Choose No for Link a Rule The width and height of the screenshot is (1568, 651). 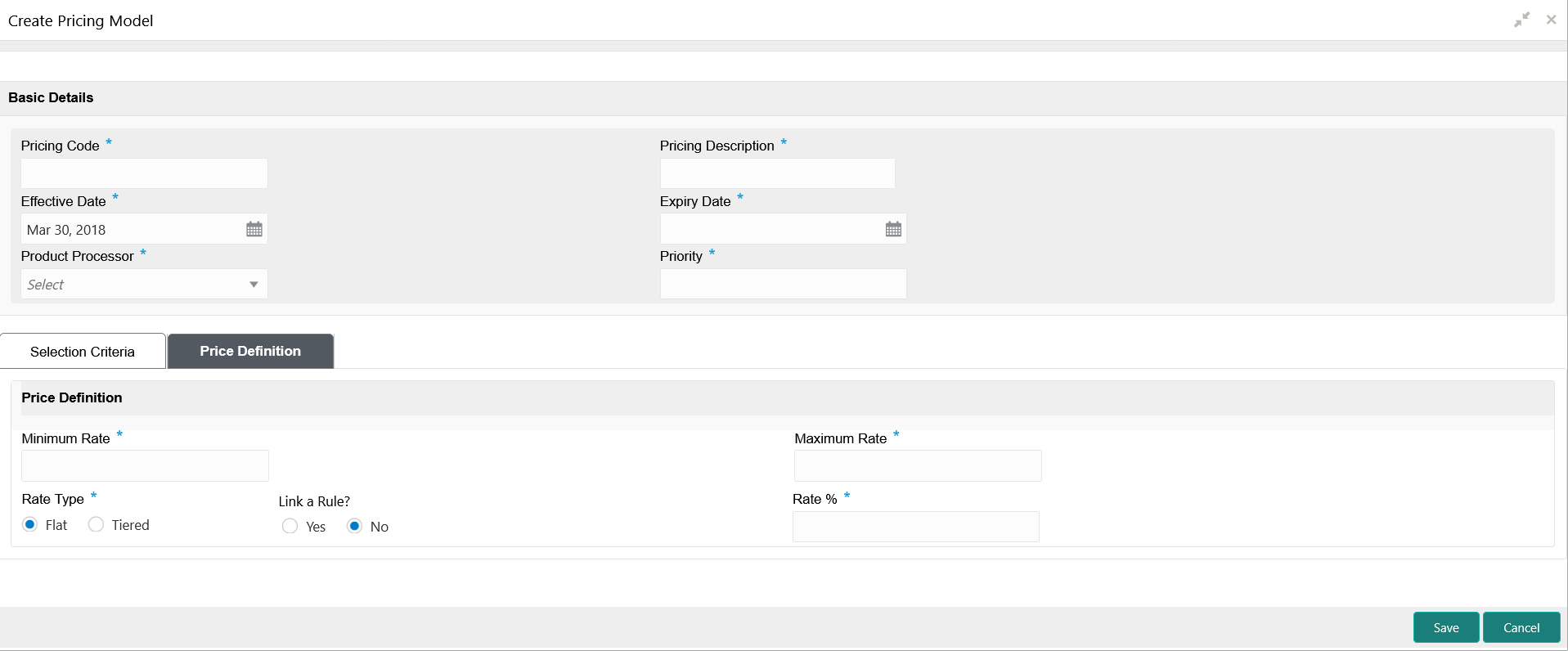(354, 527)
